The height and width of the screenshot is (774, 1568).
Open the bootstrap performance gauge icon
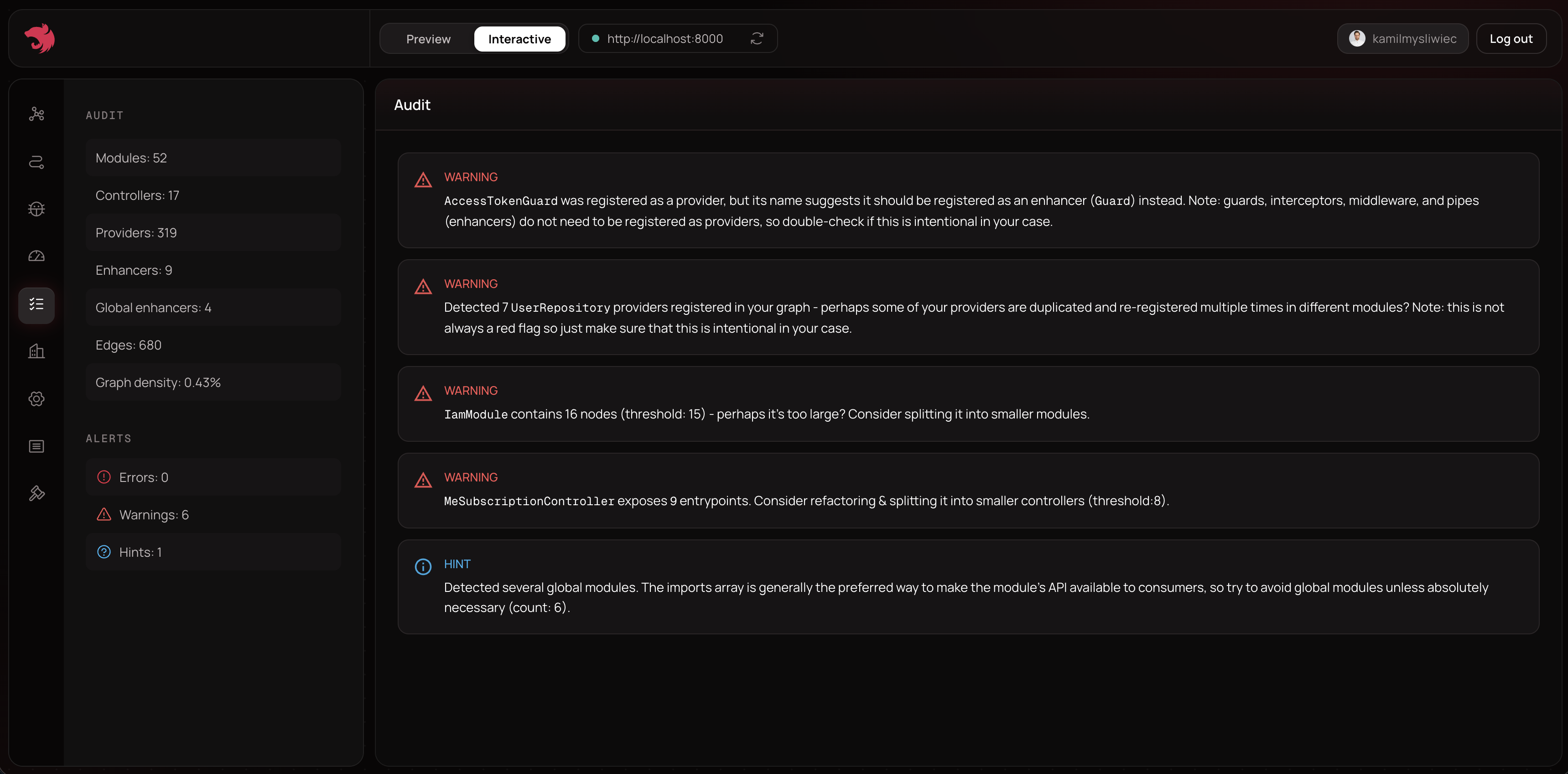point(36,256)
